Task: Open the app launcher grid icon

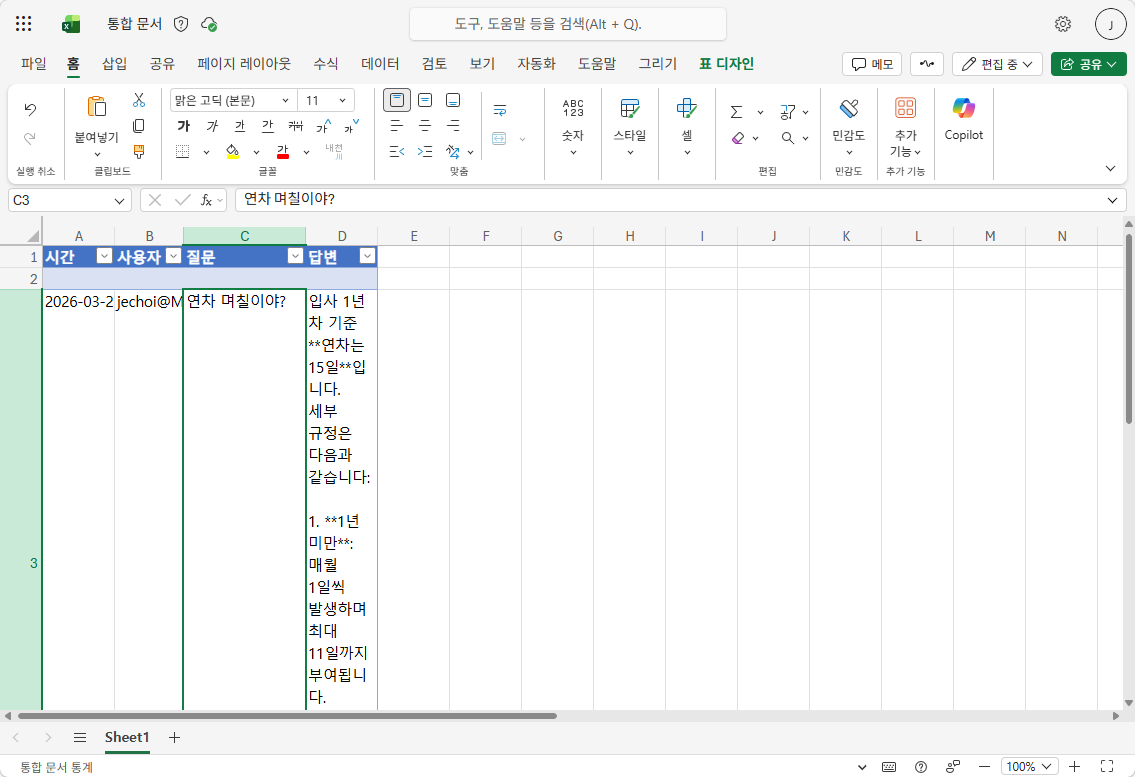Action: tap(23, 24)
